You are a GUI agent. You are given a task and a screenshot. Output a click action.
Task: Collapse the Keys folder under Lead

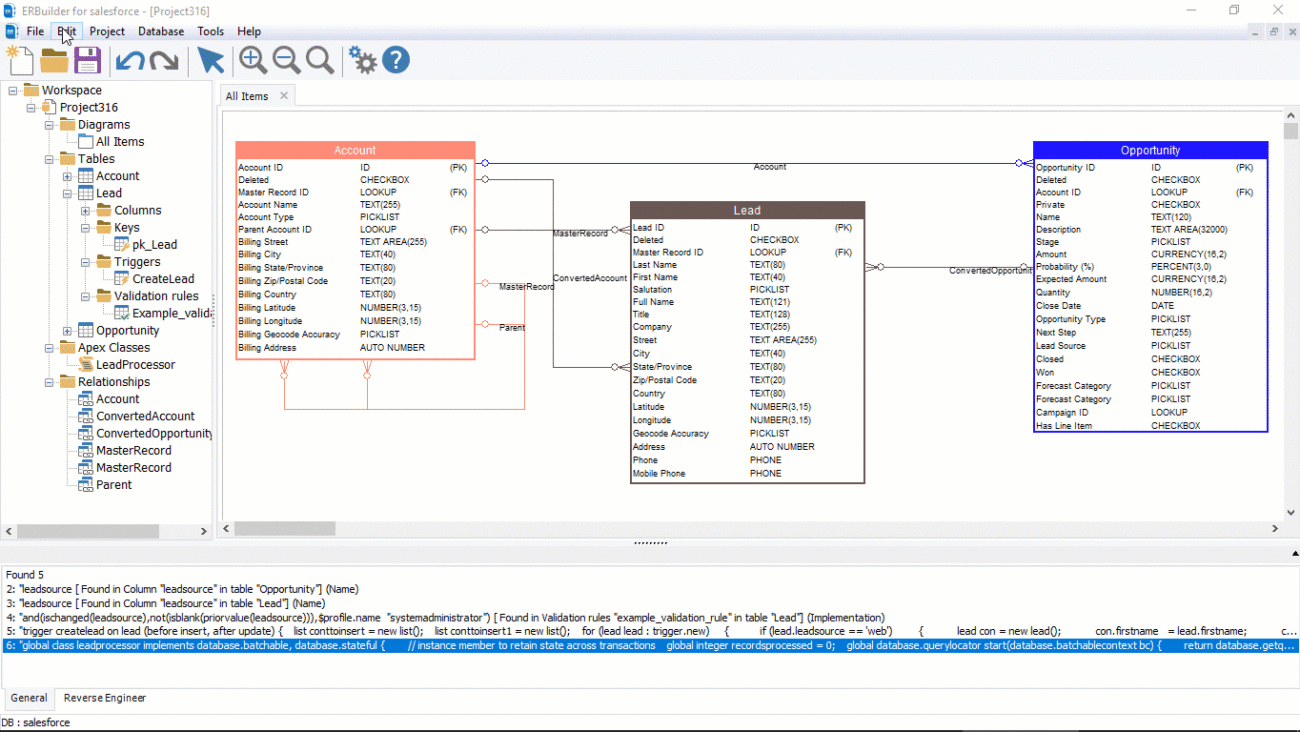(85, 227)
